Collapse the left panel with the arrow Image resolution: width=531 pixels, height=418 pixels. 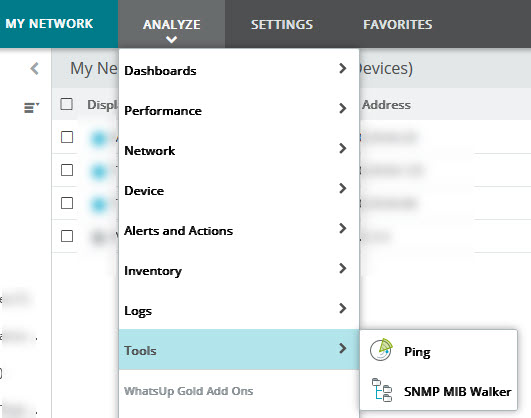(34, 69)
